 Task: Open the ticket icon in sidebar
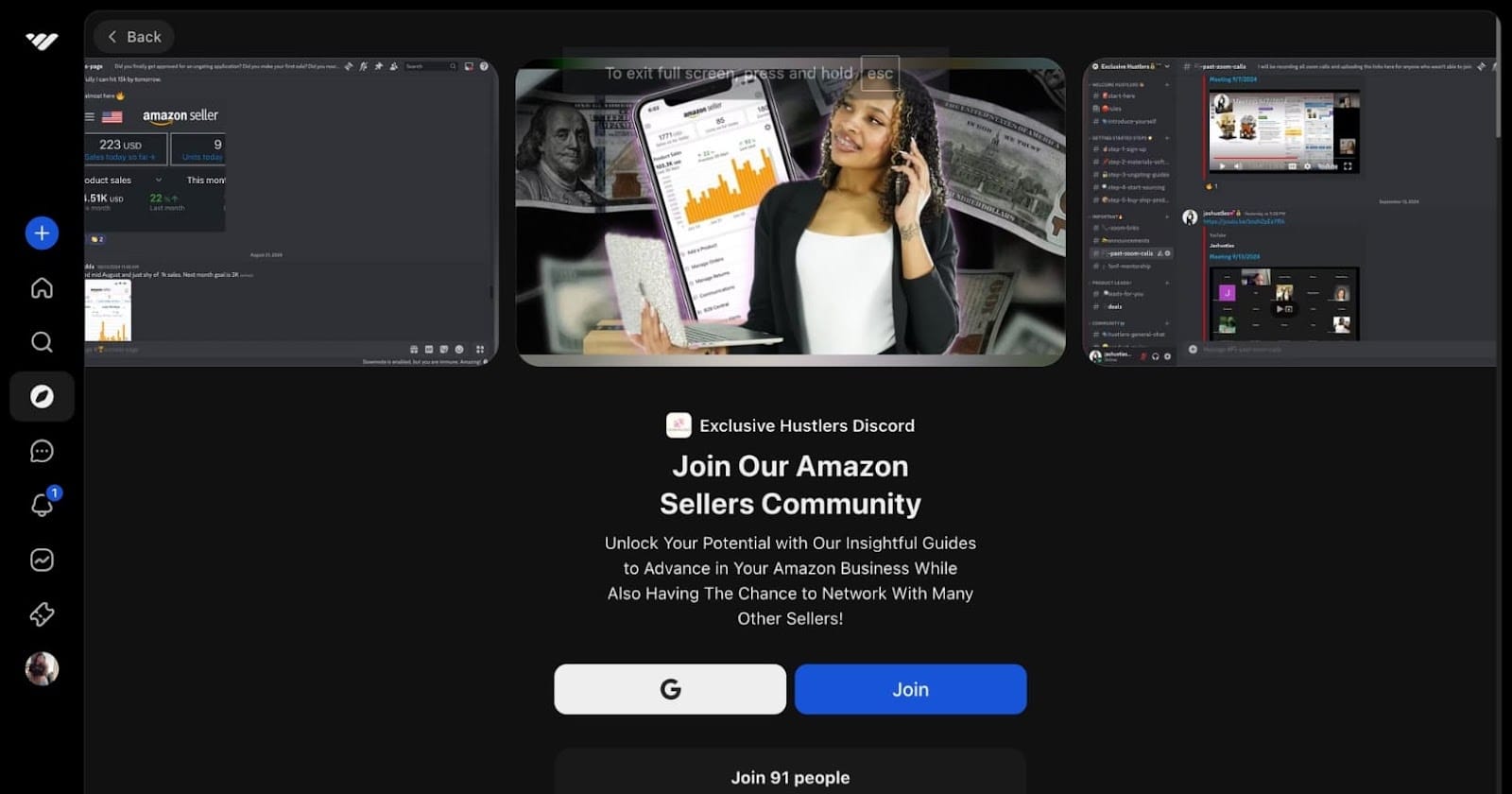(x=42, y=614)
